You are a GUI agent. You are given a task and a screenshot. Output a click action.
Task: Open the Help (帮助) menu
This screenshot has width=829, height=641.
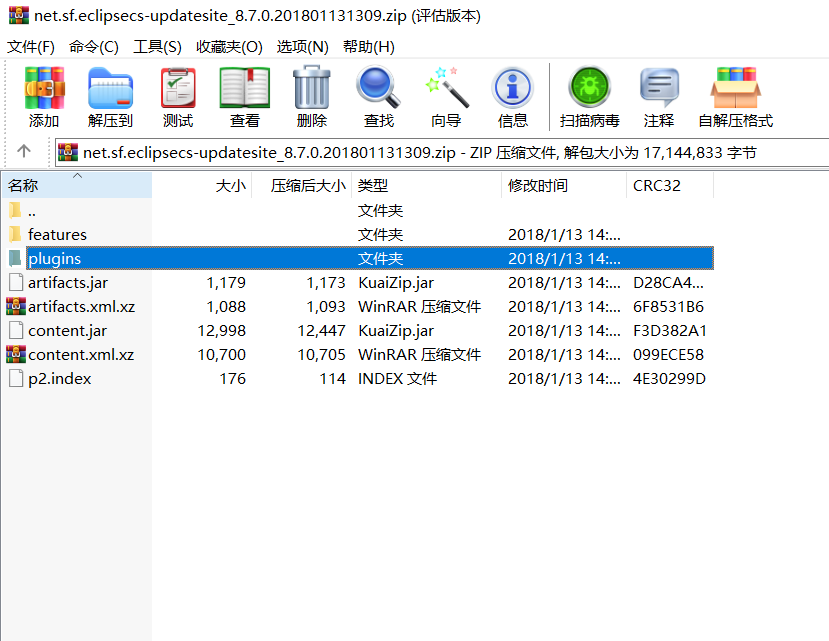(369, 47)
